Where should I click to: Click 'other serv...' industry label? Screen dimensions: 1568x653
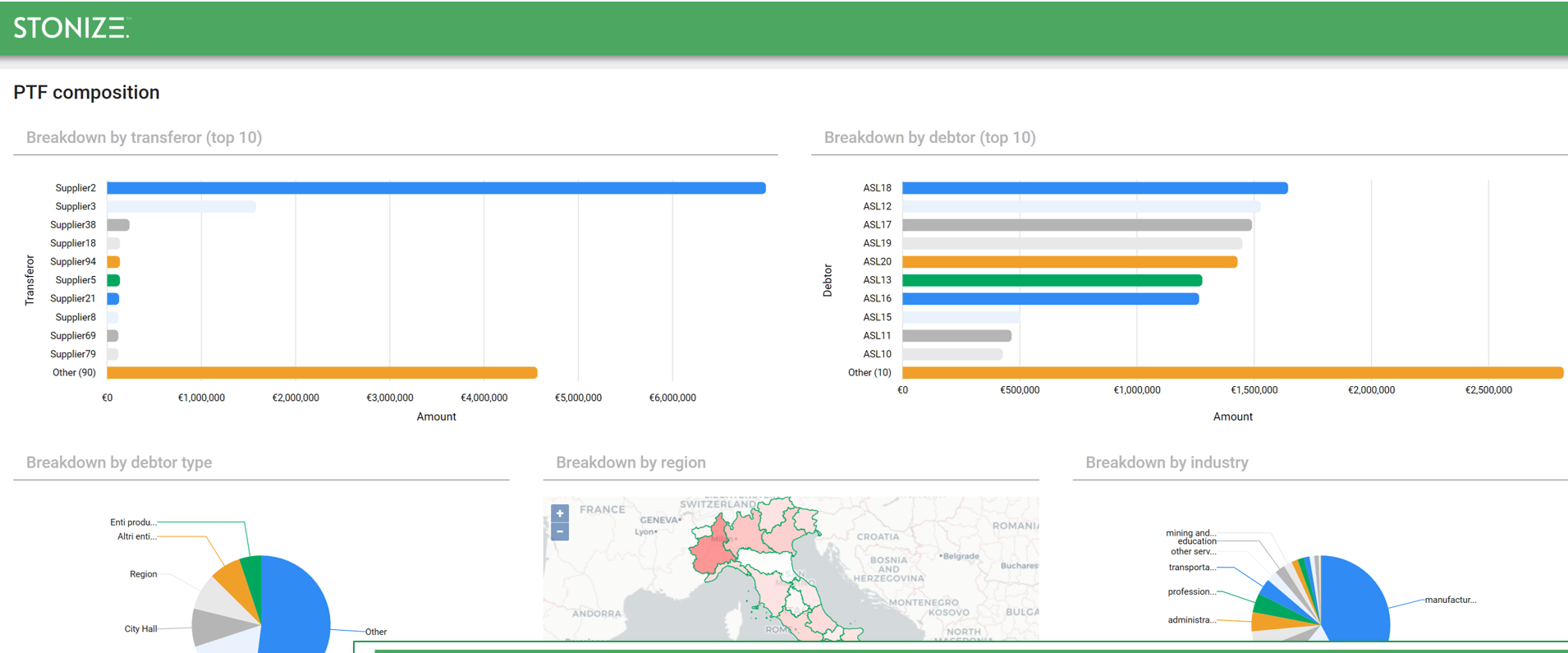click(x=1194, y=551)
